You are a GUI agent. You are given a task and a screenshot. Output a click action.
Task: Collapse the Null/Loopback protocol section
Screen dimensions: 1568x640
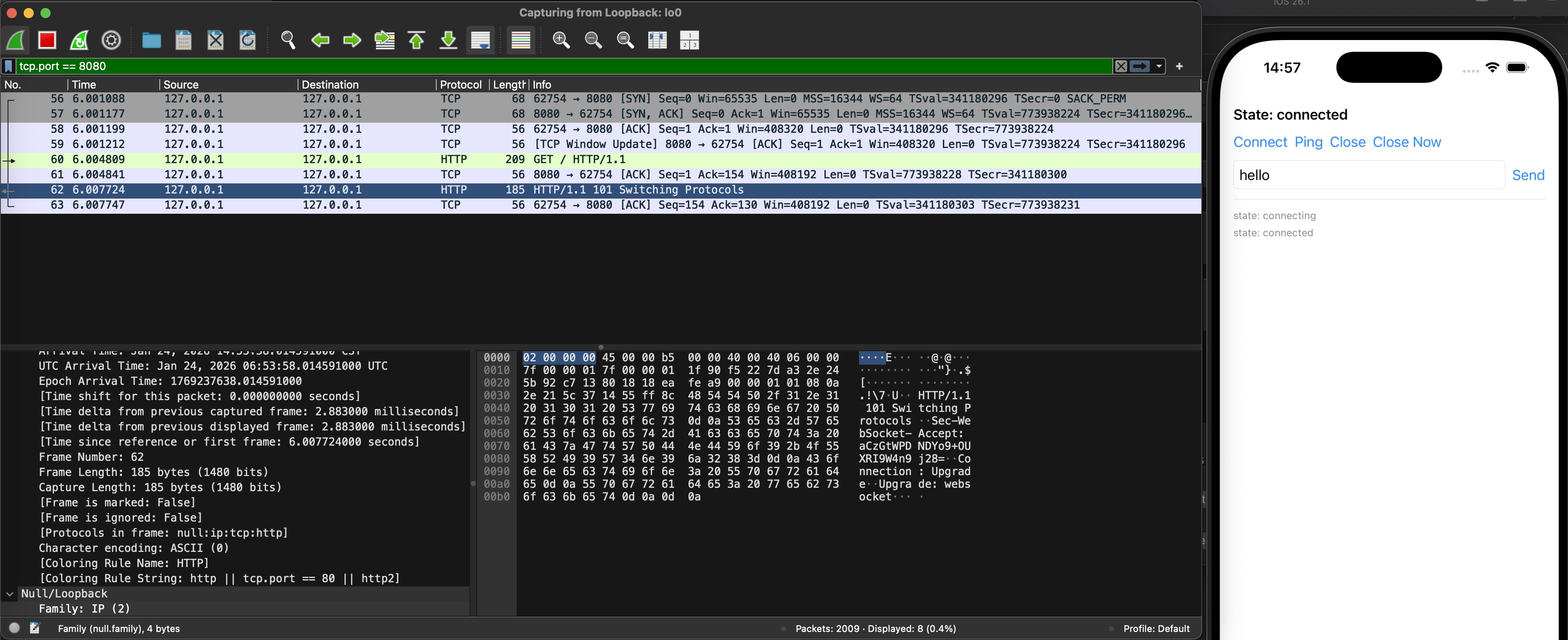[x=10, y=593]
